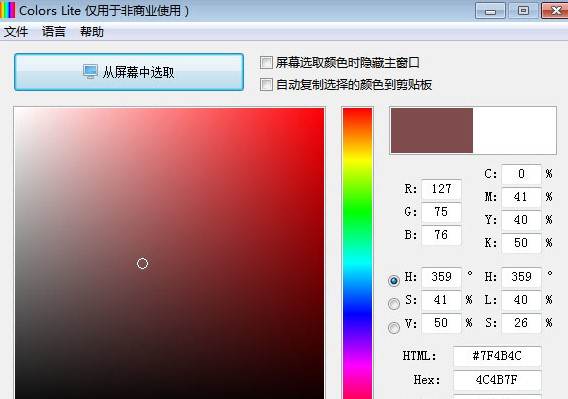Image resolution: width=568 pixels, height=399 pixels.
Task: Click the M magenta field showing 41
Action: tap(521, 197)
